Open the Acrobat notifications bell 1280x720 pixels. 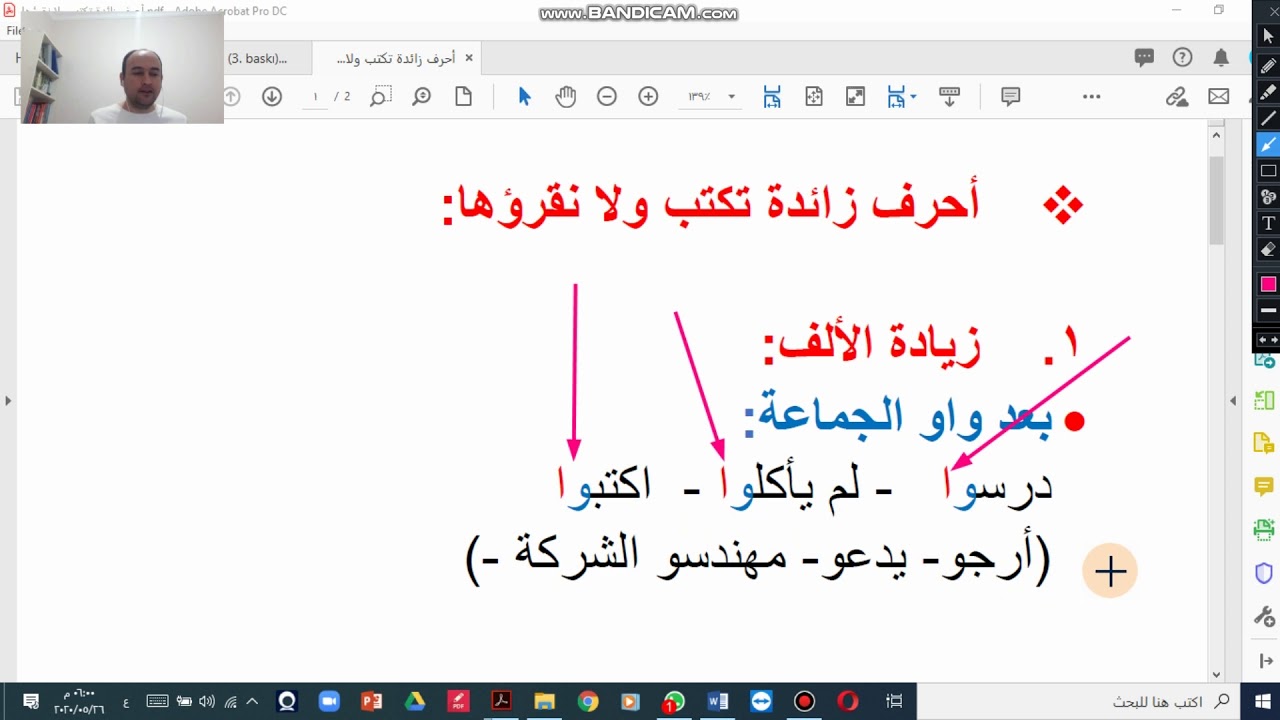tap(1221, 58)
